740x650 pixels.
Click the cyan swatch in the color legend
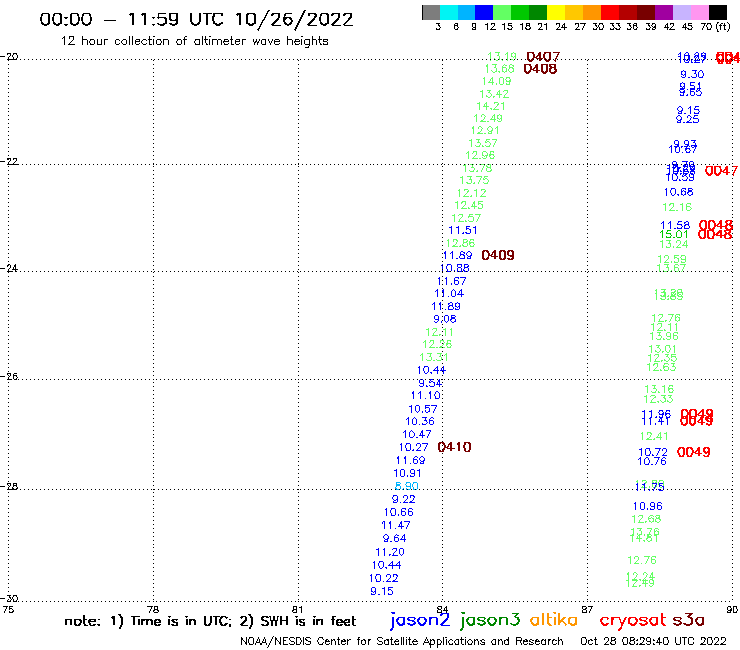click(x=449, y=12)
